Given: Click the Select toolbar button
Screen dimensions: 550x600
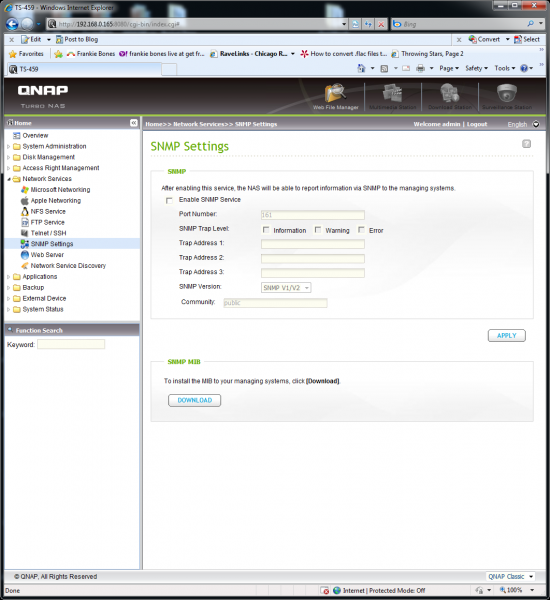Looking at the screenshot, I should [x=527, y=39].
